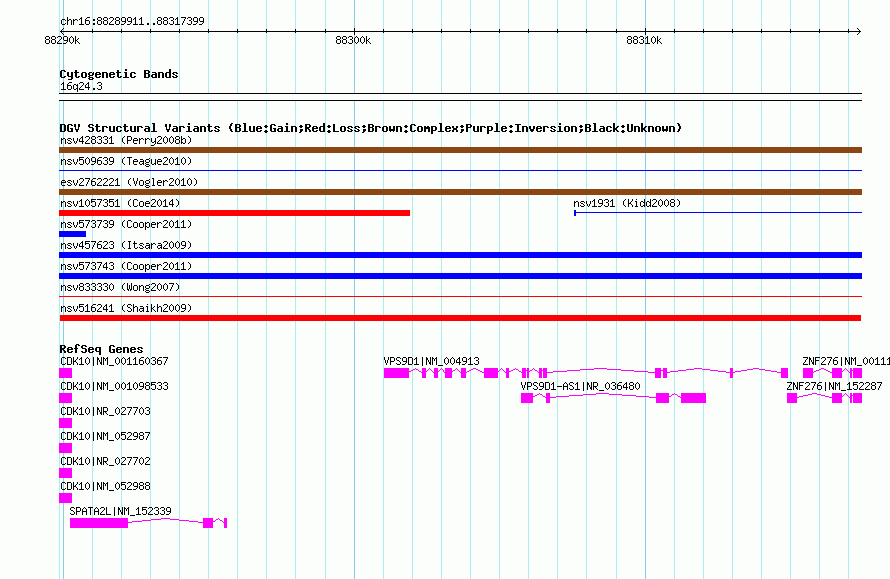
Task: Click the 16q24.3 band label
Action: pyautogui.click(x=81, y=86)
